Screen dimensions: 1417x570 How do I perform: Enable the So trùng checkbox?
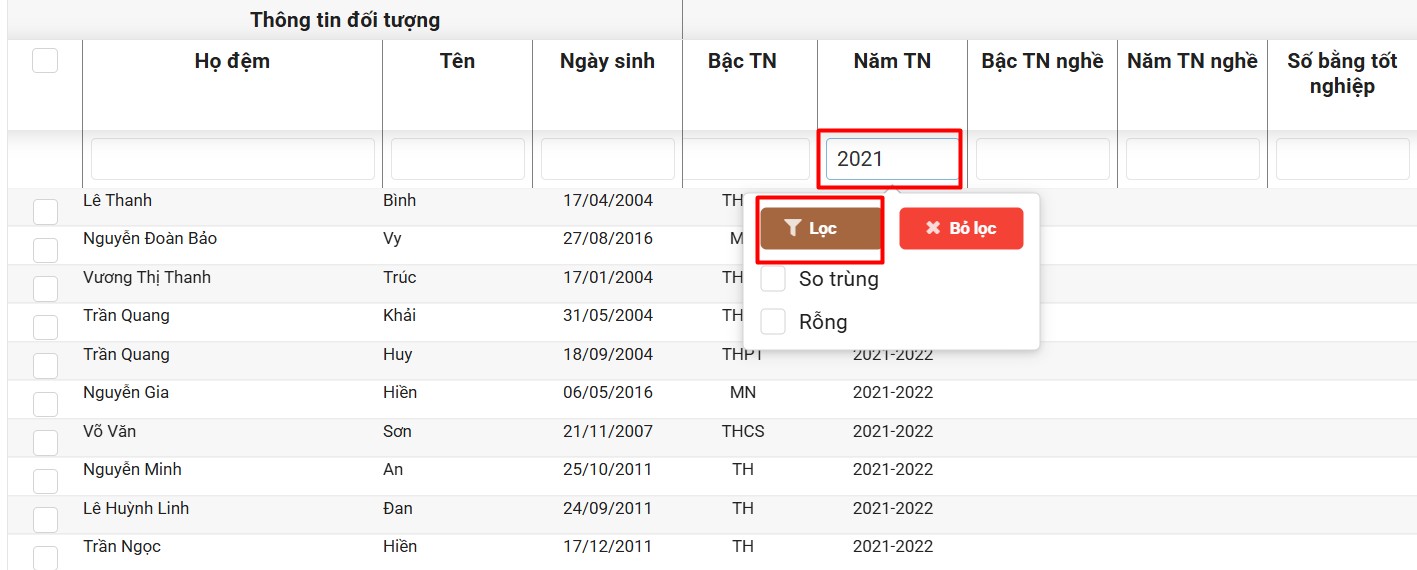click(773, 279)
